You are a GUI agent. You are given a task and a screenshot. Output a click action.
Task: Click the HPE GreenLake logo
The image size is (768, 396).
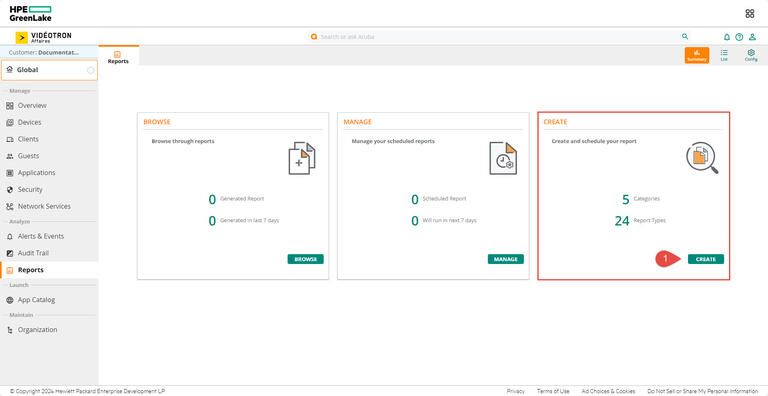(30, 14)
